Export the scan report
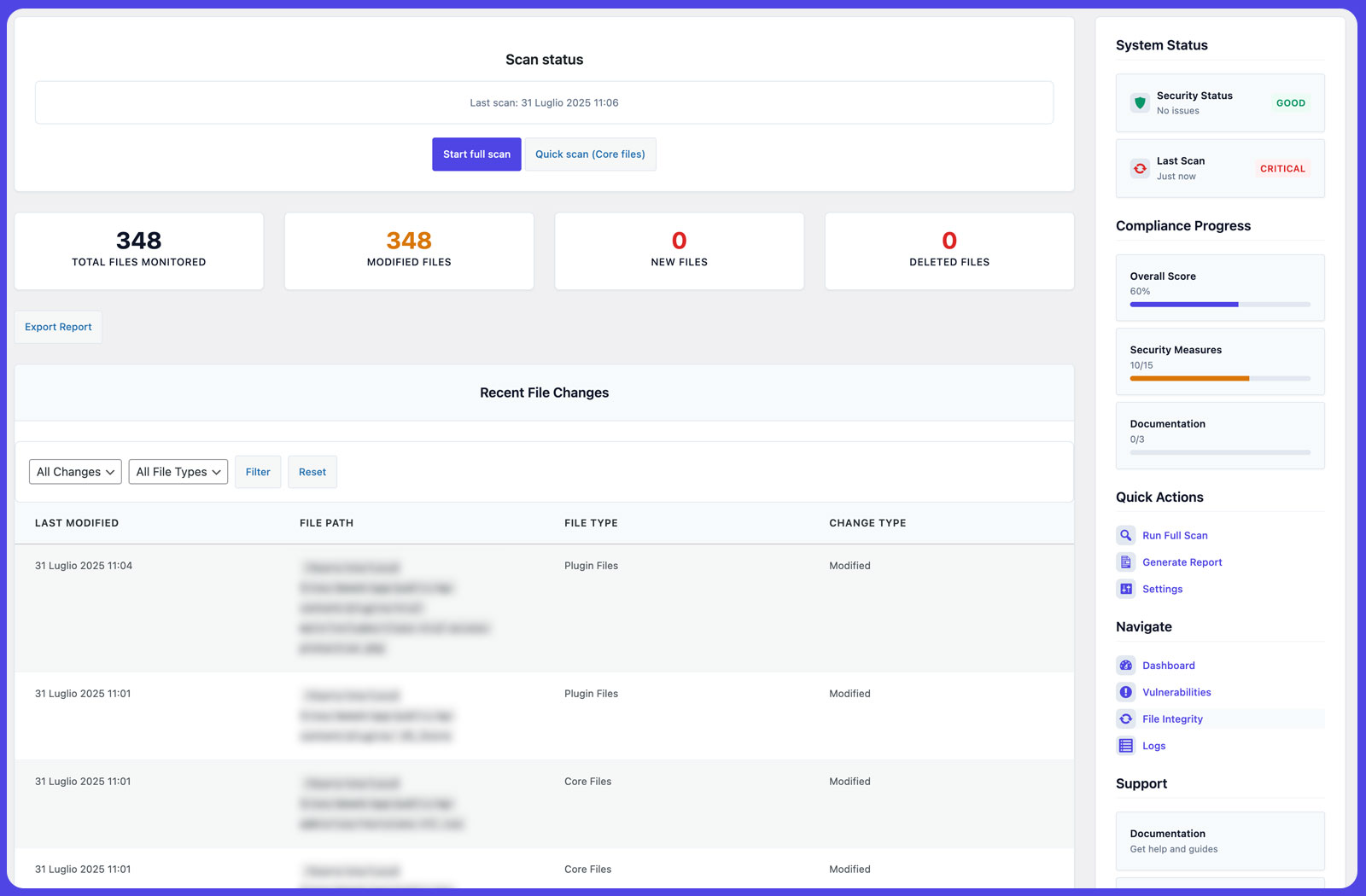 tap(57, 327)
